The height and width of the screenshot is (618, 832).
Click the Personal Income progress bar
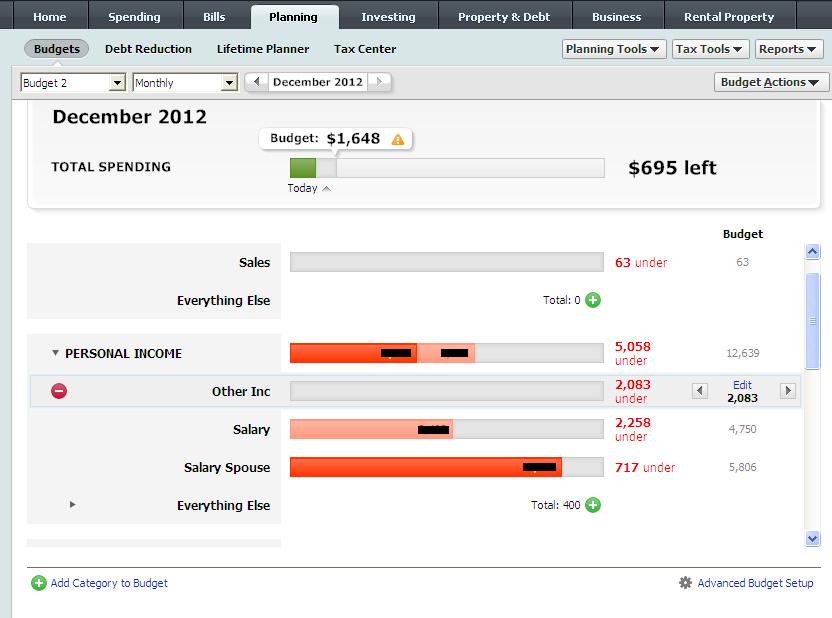(x=447, y=353)
